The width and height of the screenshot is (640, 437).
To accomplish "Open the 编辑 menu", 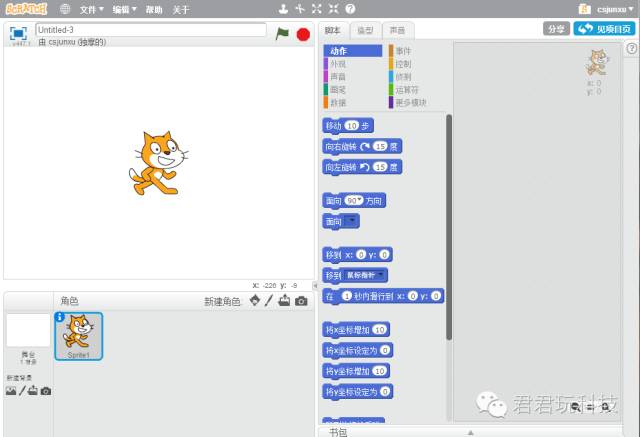I will coord(124,9).
